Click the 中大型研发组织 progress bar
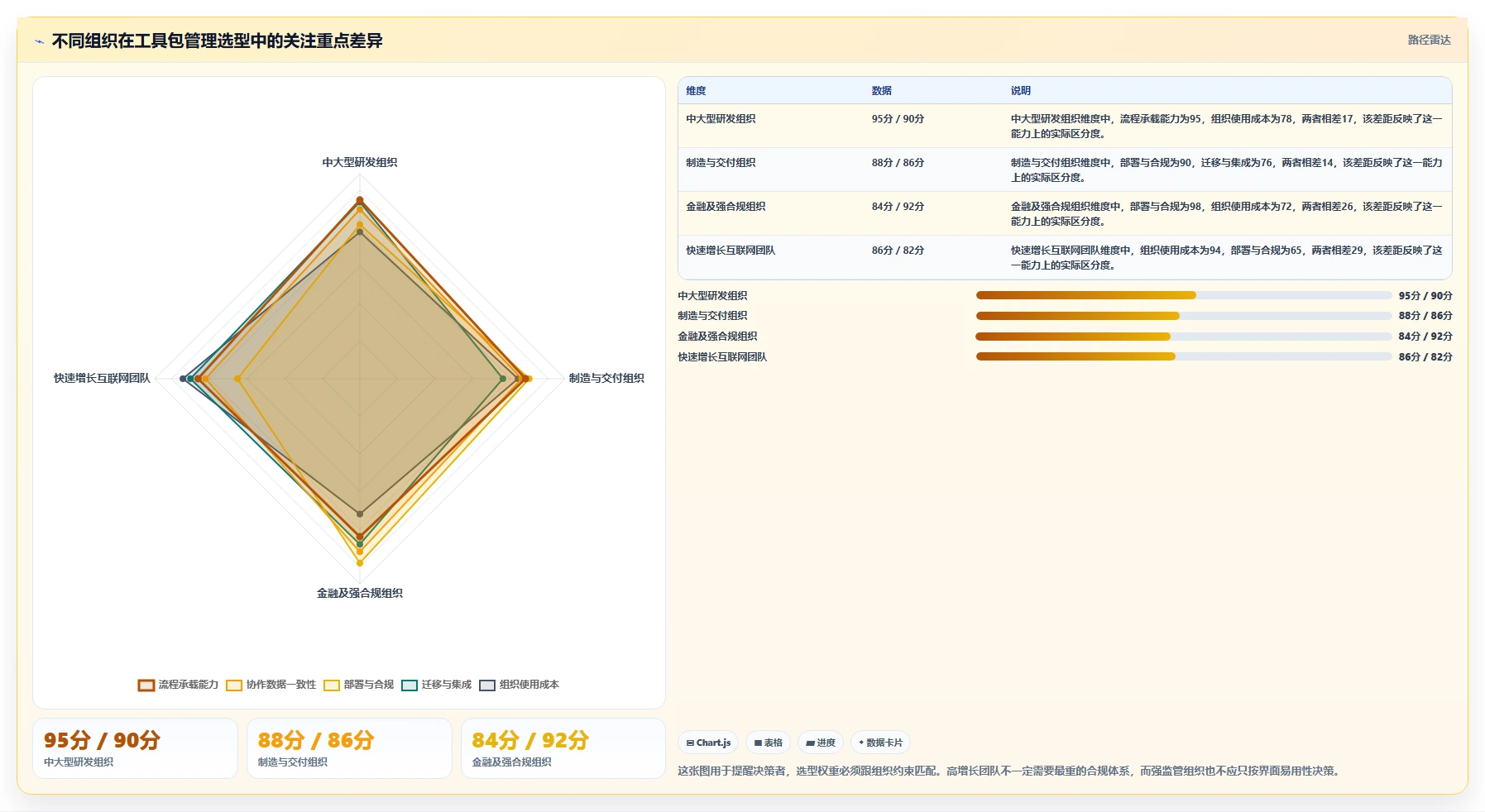The height and width of the screenshot is (812, 1485). (1184, 295)
